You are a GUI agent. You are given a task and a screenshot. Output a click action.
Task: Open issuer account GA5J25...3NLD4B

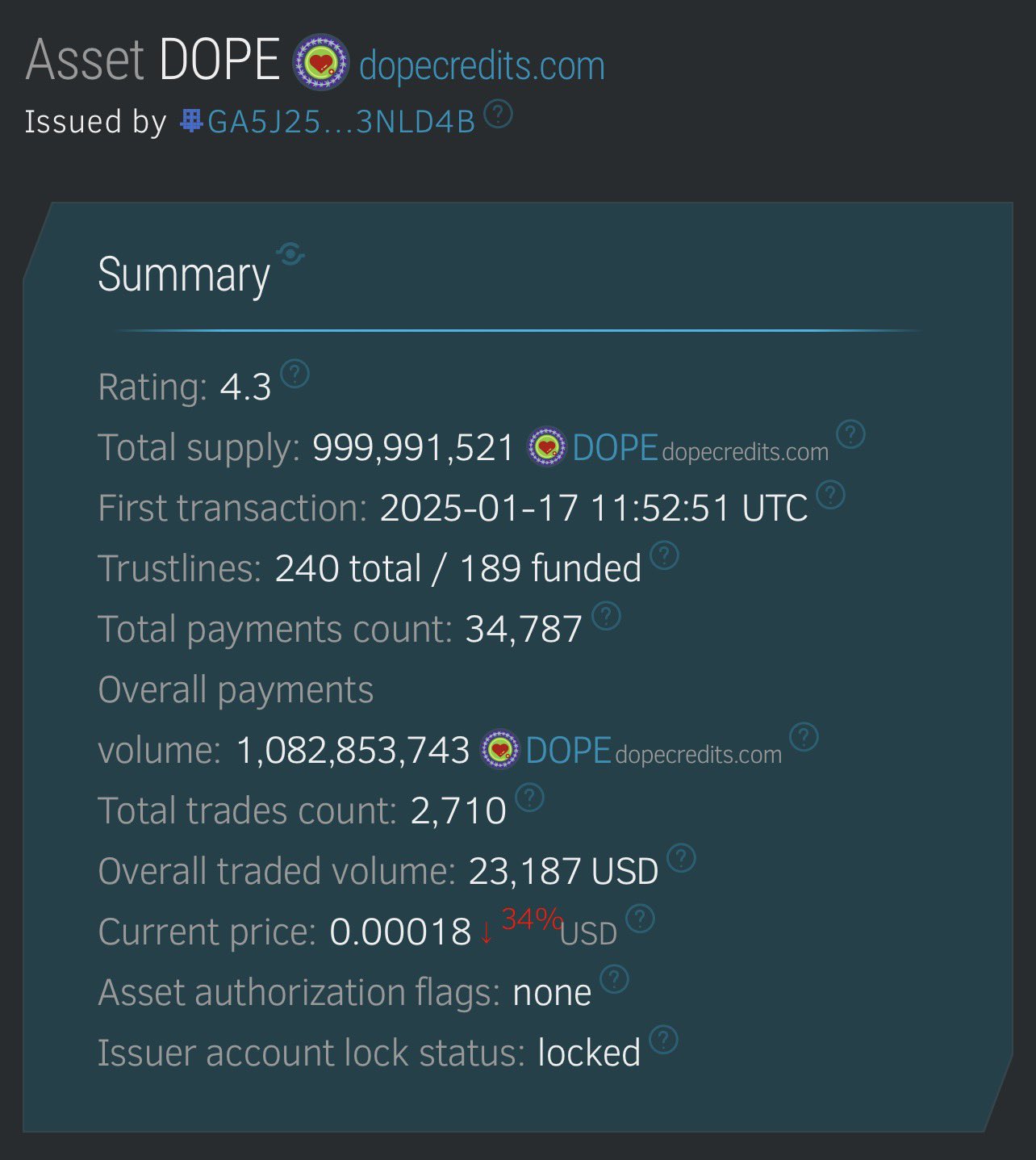click(x=340, y=122)
